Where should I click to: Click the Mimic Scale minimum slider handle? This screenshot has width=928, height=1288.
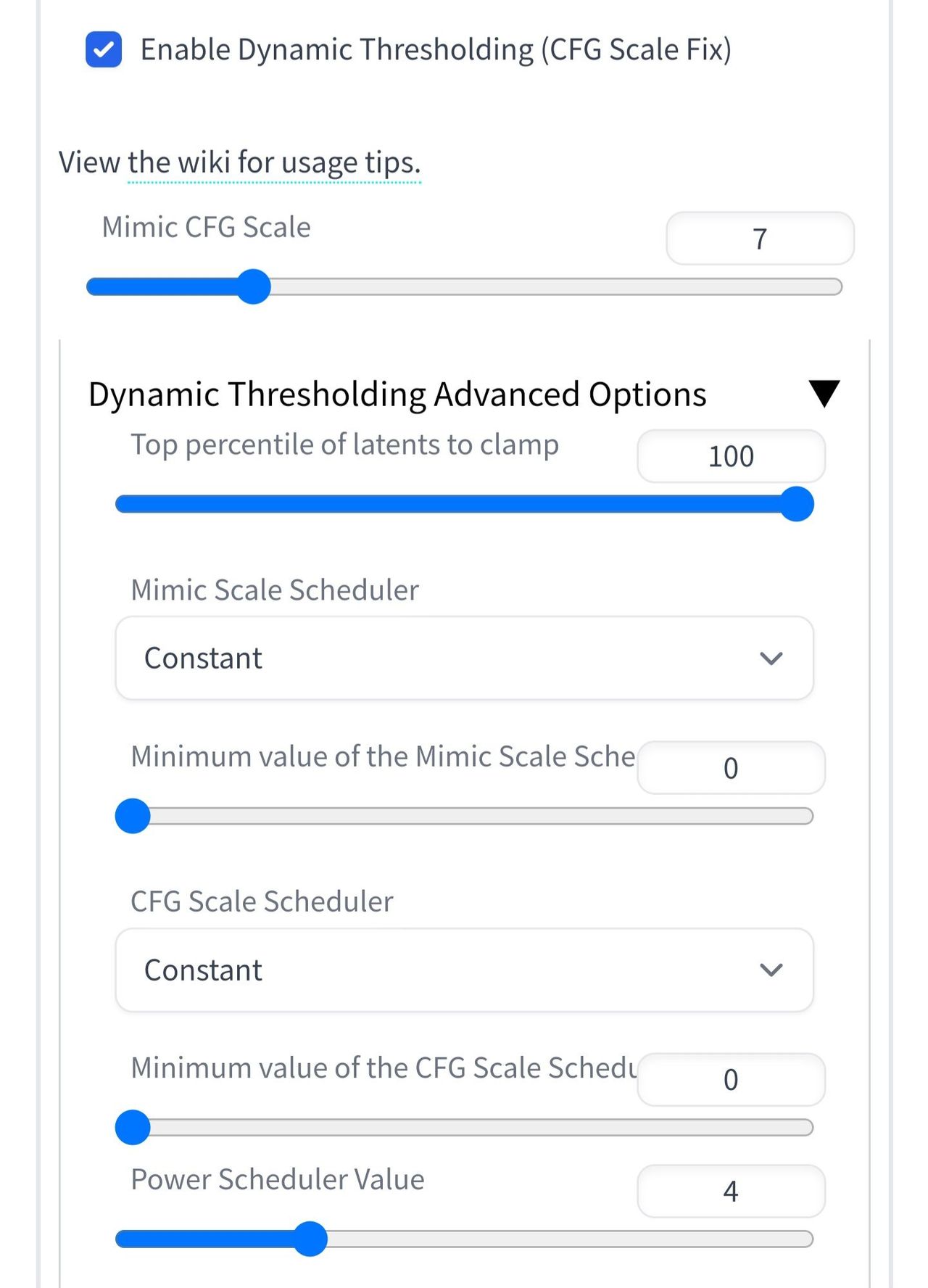coord(133,816)
